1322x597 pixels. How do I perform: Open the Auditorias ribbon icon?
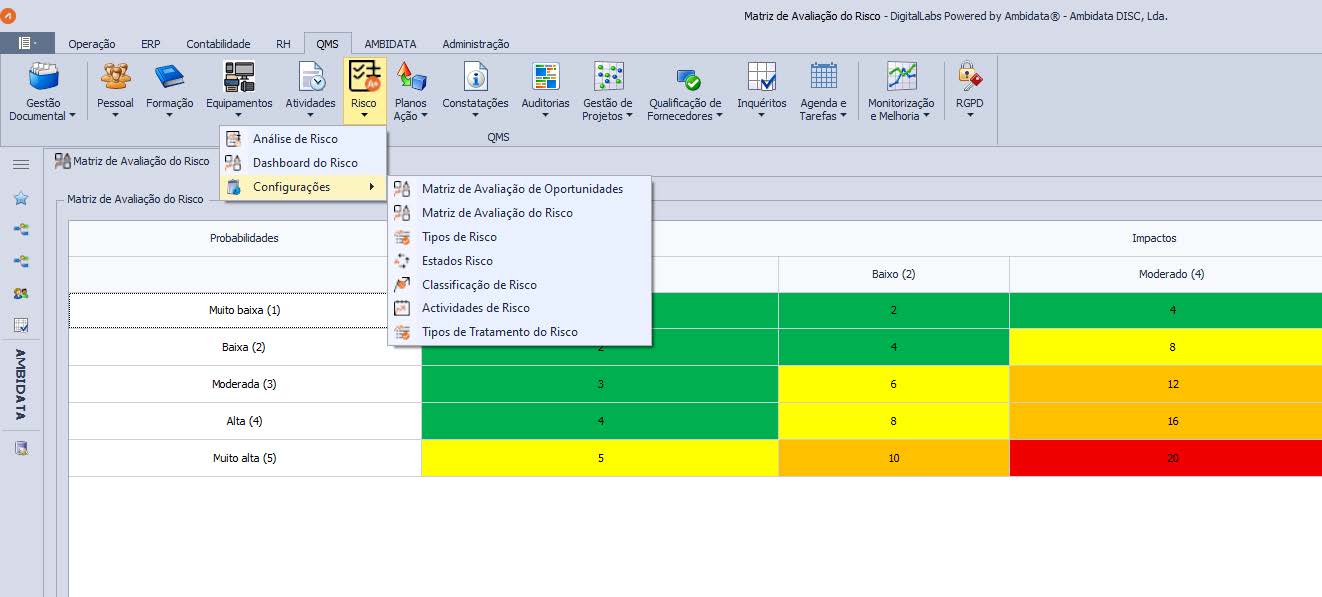click(x=545, y=76)
